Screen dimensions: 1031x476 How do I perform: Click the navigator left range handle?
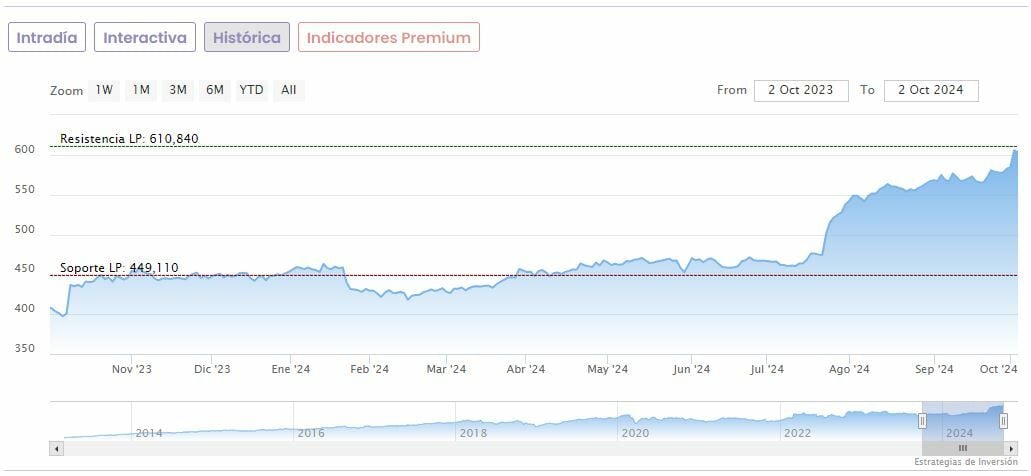point(922,421)
